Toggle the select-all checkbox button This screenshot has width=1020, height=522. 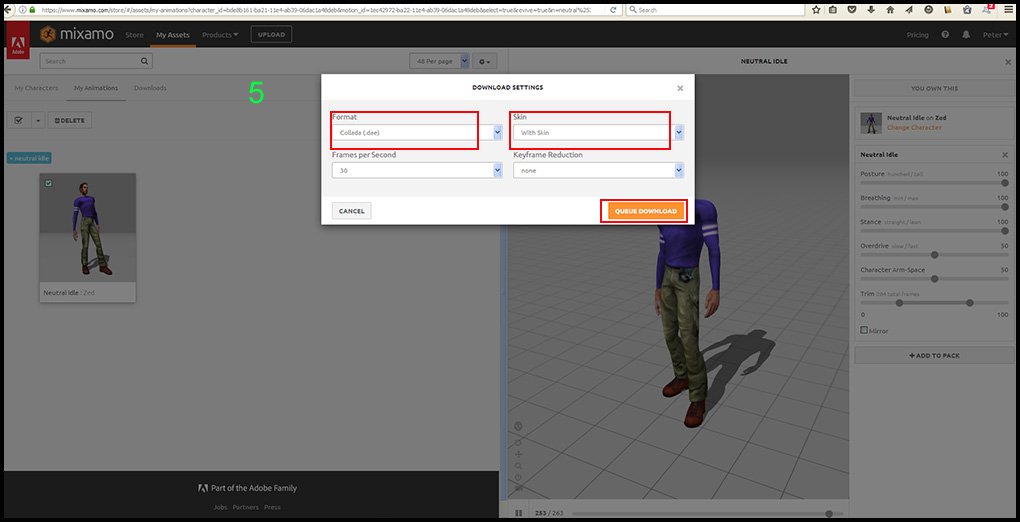18,120
